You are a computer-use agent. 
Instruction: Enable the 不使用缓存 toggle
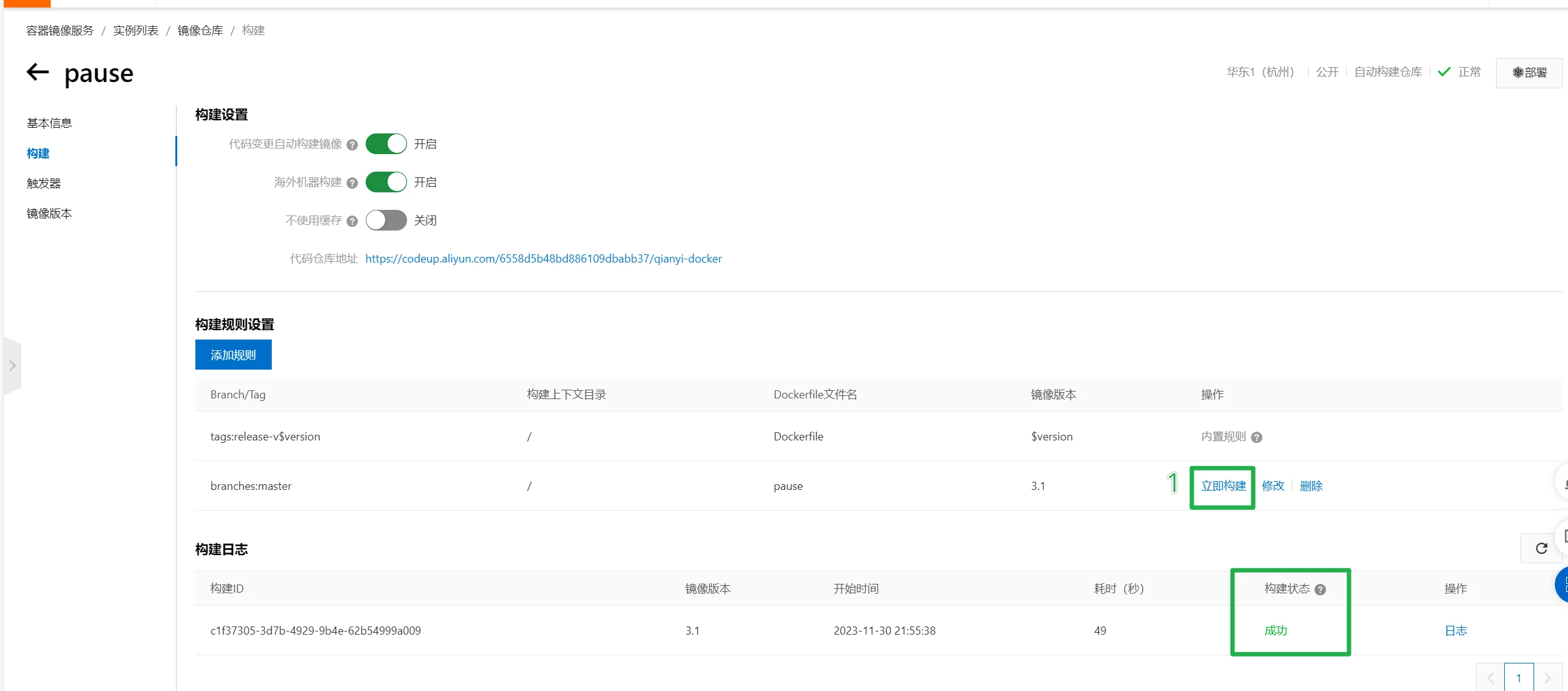(x=386, y=221)
